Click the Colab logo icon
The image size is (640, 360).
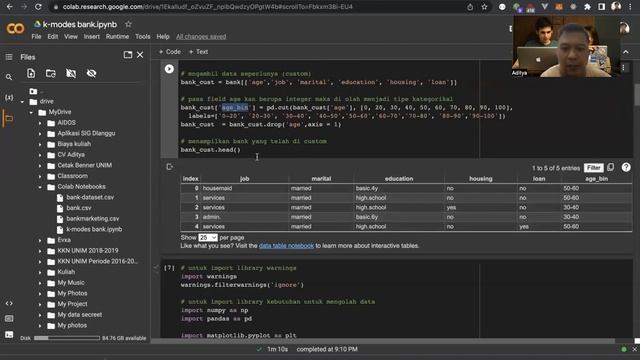coord(16,28)
